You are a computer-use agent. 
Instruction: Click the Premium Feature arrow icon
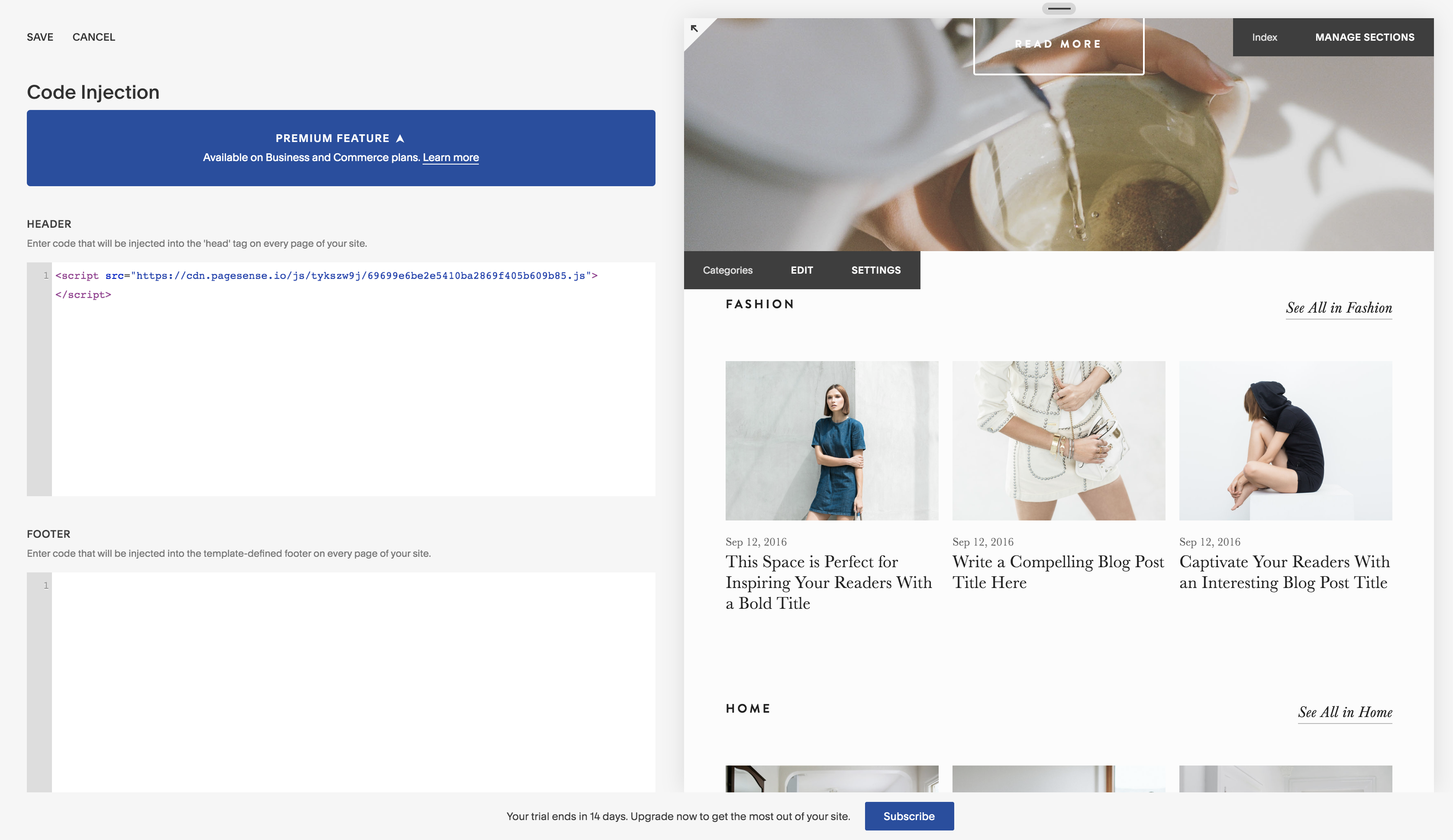pos(400,139)
